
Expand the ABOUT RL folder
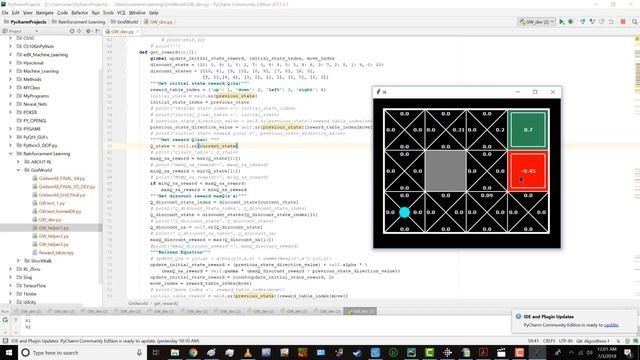click(18, 162)
